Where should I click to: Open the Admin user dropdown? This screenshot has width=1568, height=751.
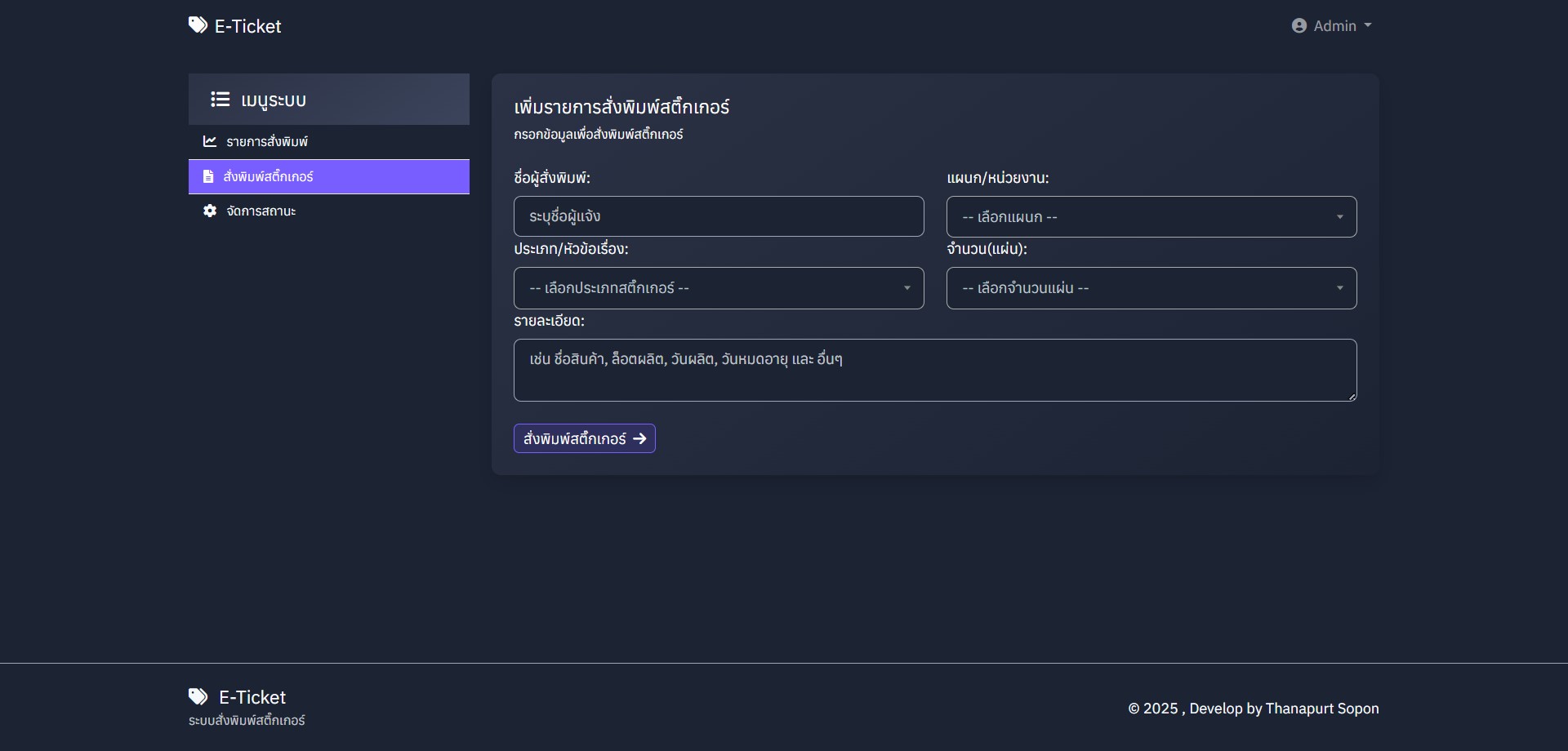1331,26
